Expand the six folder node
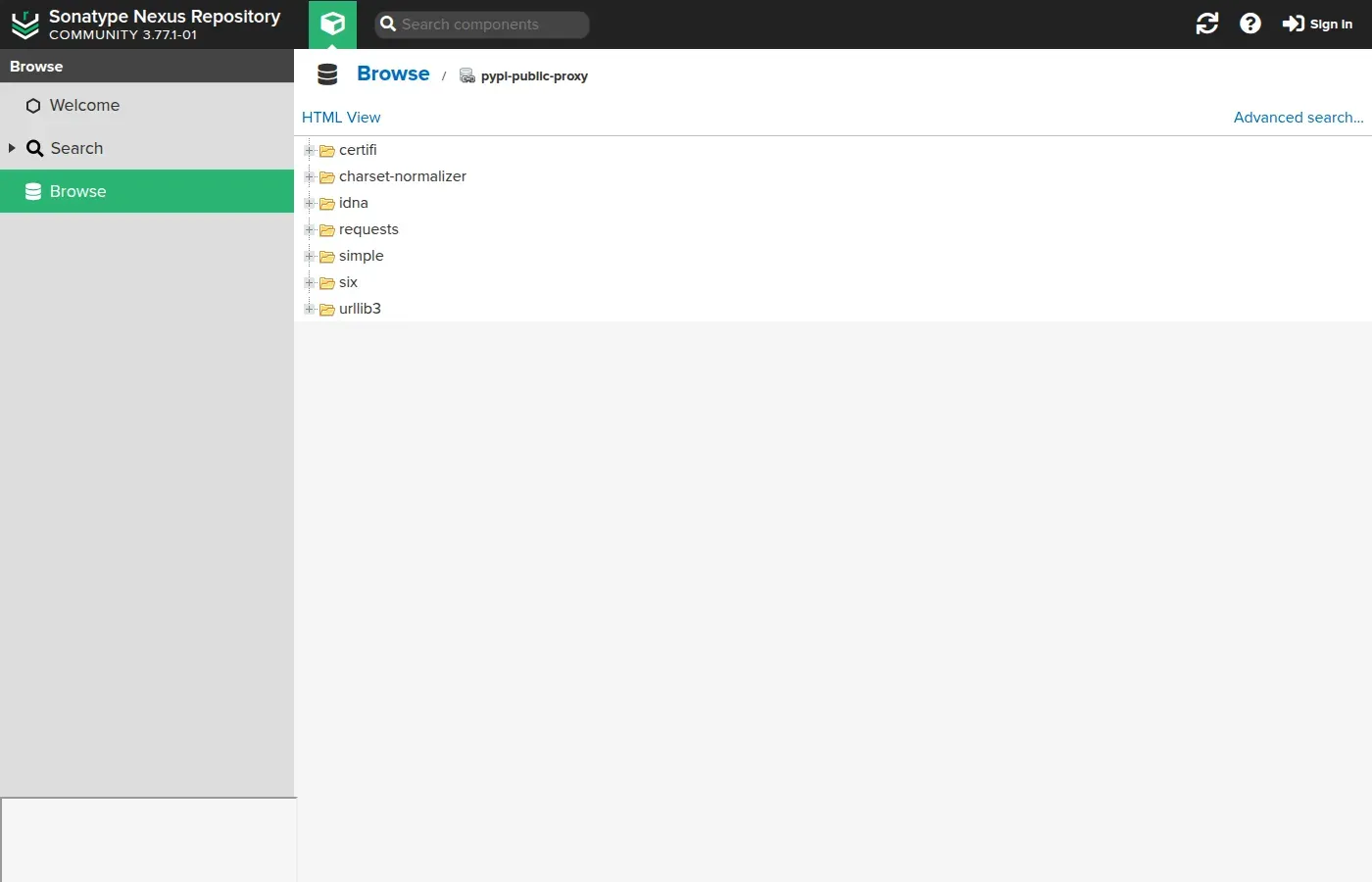This screenshot has height=882, width=1372. (x=310, y=282)
